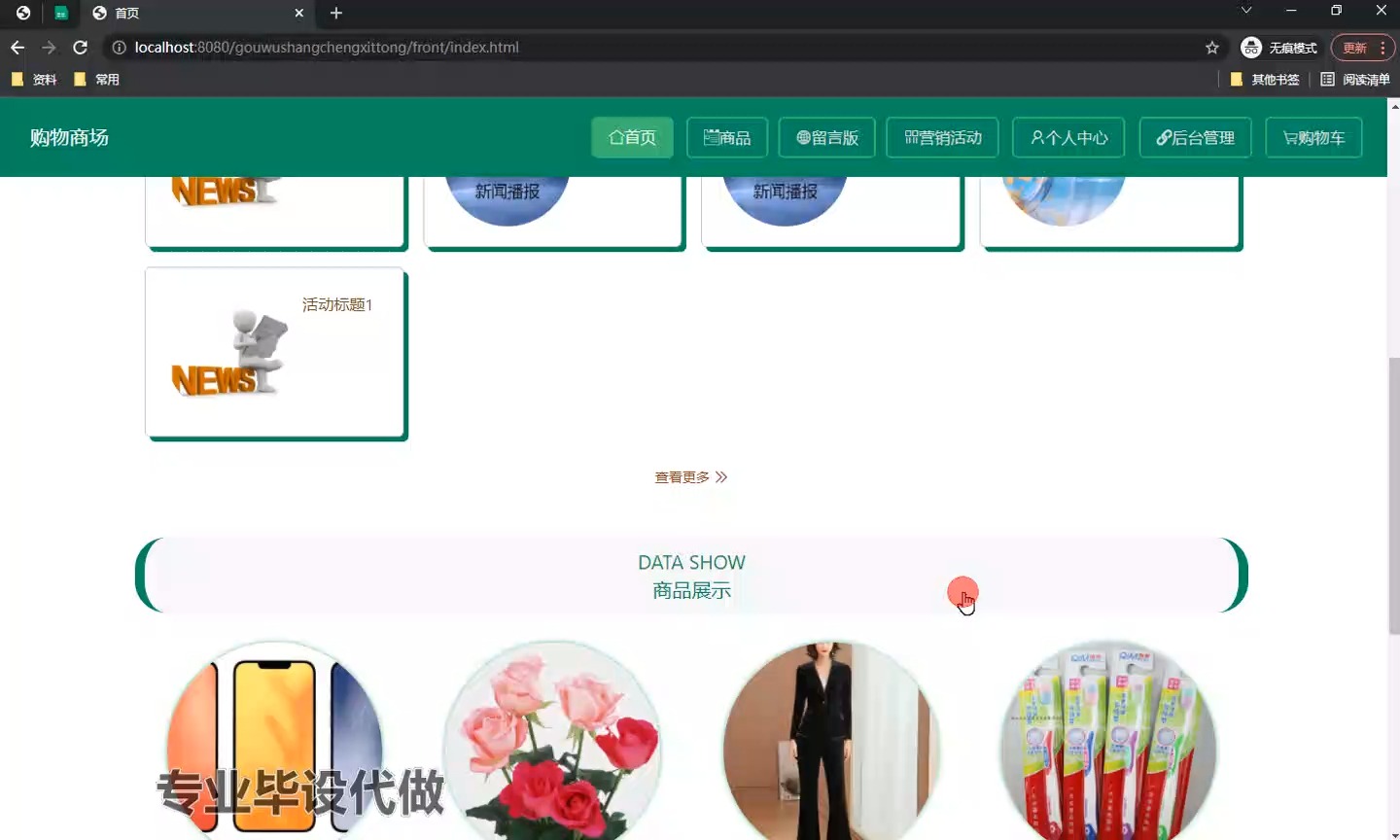This screenshot has width=1400, height=840.
Task: Open the 活动标题1 activity card
Action: point(276,353)
